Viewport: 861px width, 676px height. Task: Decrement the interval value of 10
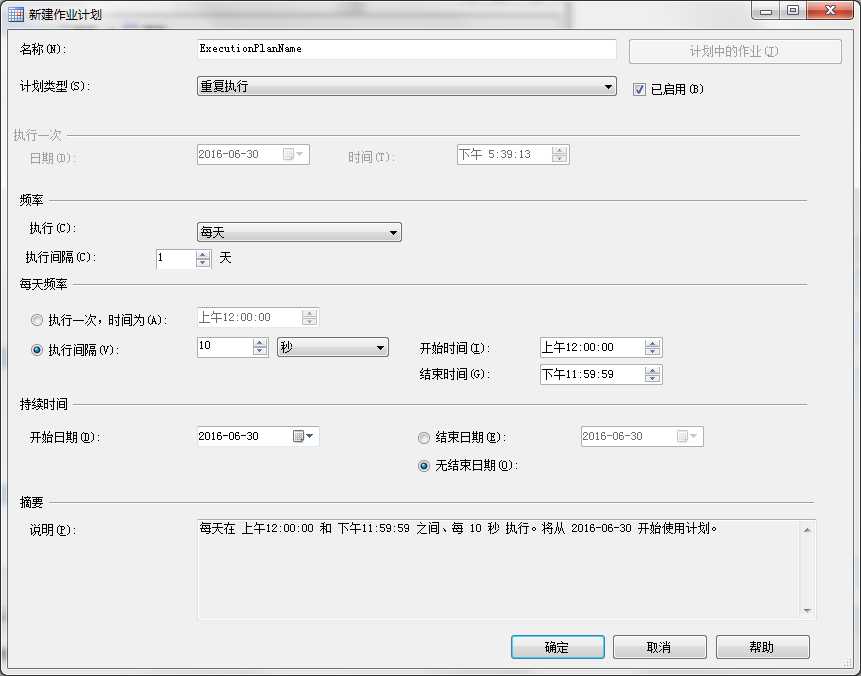pyautogui.click(x=260, y=351)
